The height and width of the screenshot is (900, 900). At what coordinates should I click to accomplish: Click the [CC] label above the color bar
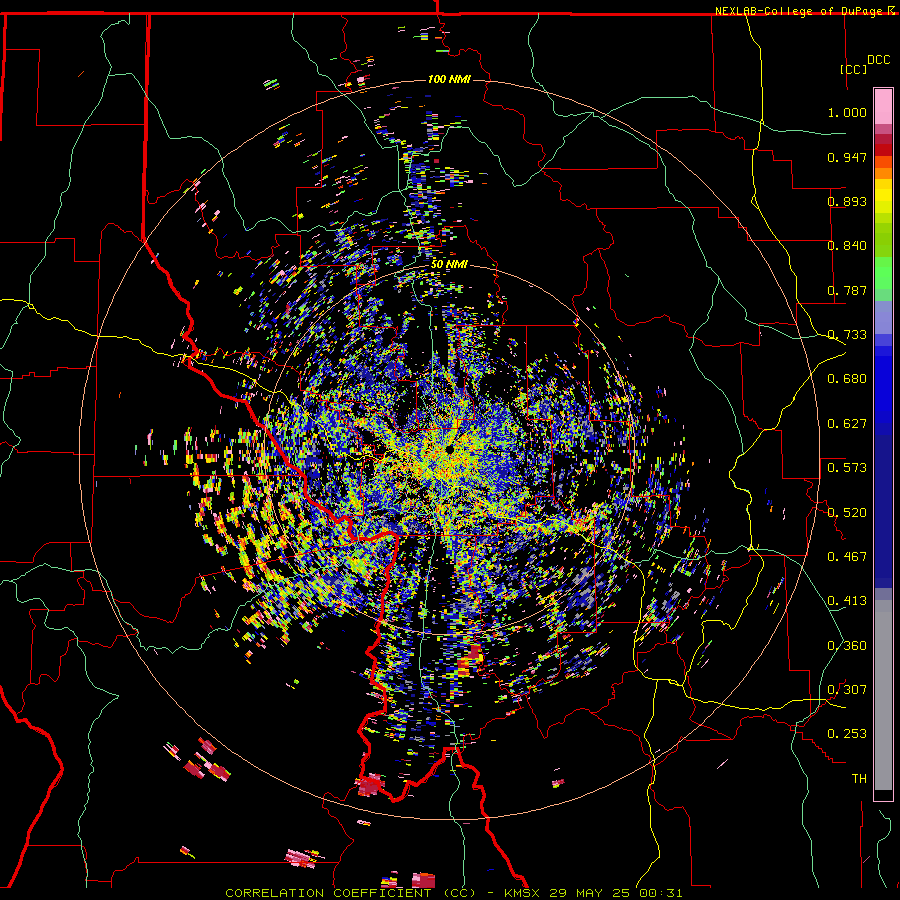click(x=854, y=69)
